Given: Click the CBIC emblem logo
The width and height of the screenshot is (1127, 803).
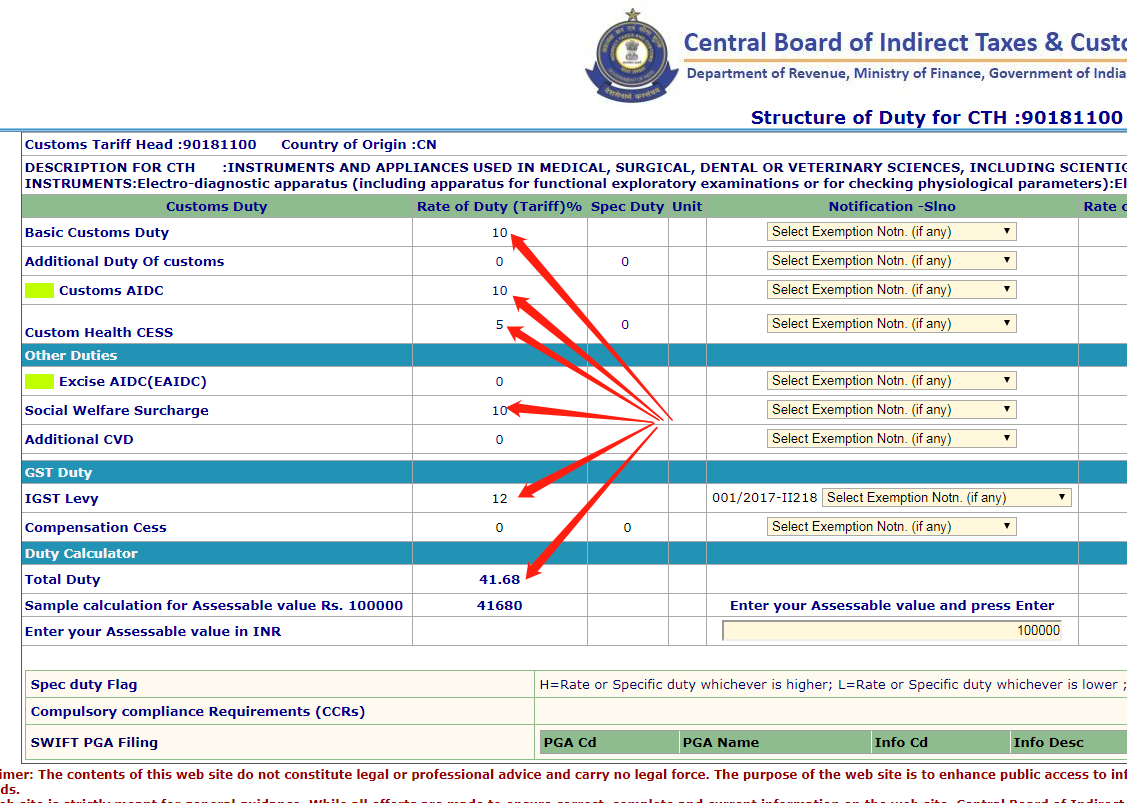Looking at the screenshot, I should (x=632, y=58).
